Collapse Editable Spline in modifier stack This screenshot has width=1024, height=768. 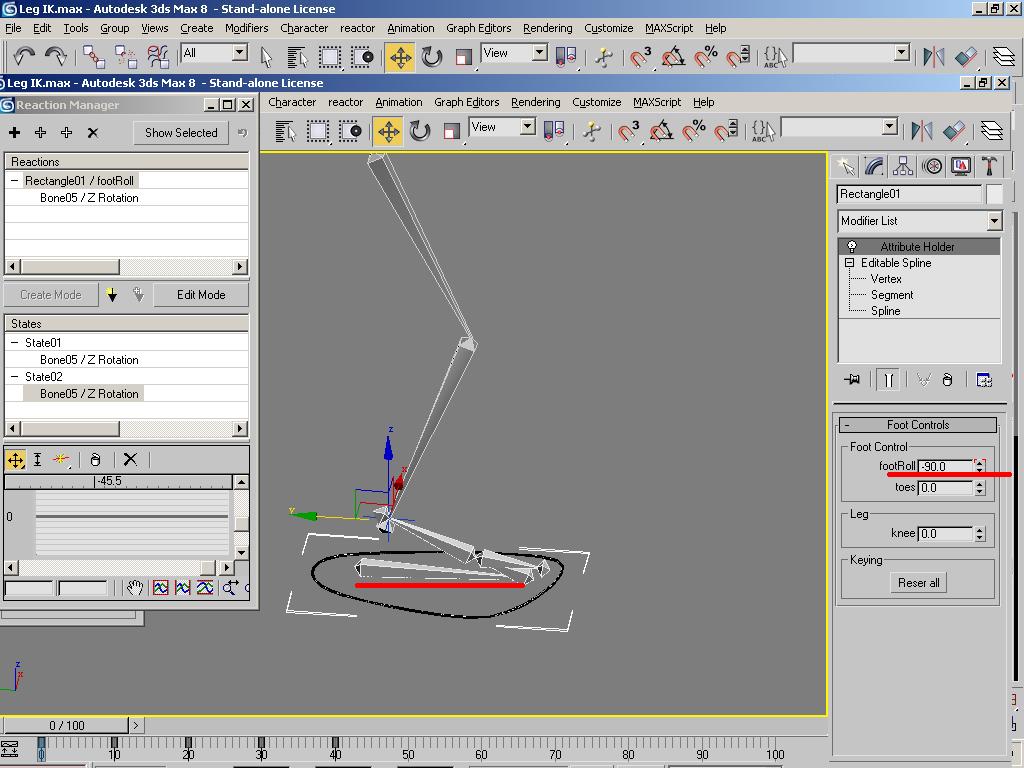850,263
